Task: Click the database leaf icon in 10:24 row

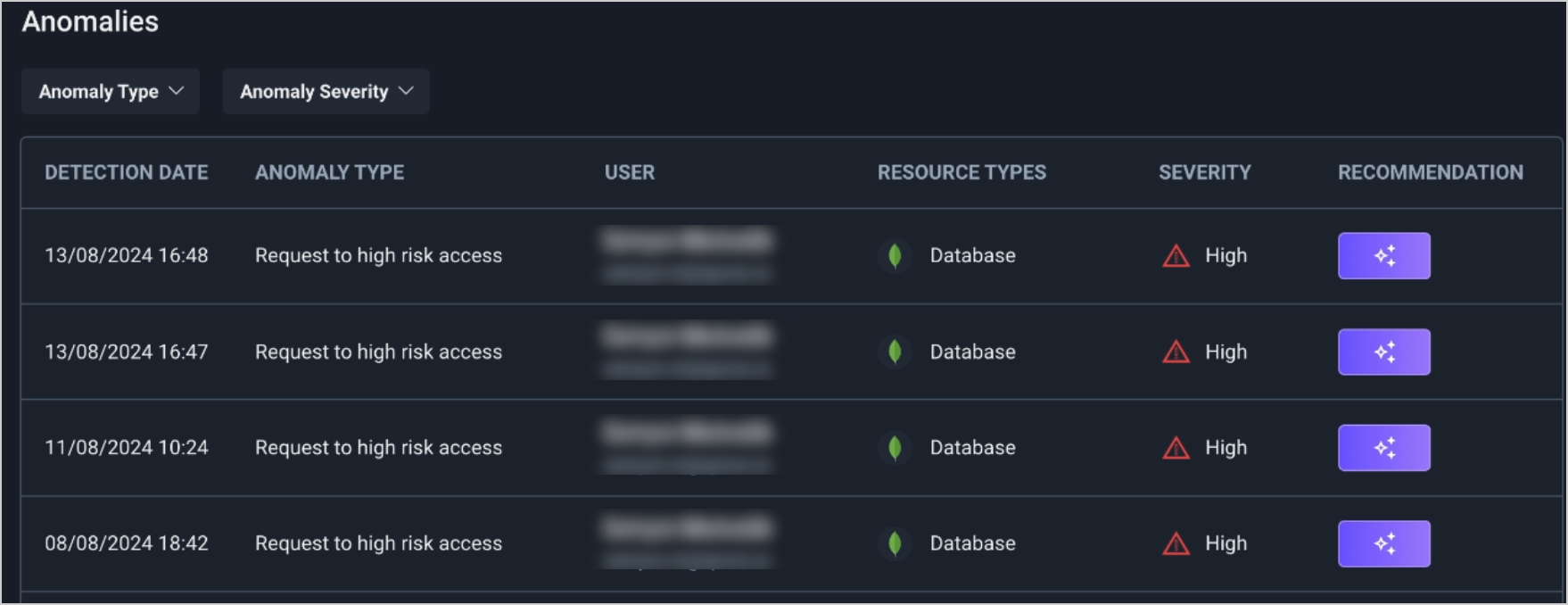Action: point(895,448)
